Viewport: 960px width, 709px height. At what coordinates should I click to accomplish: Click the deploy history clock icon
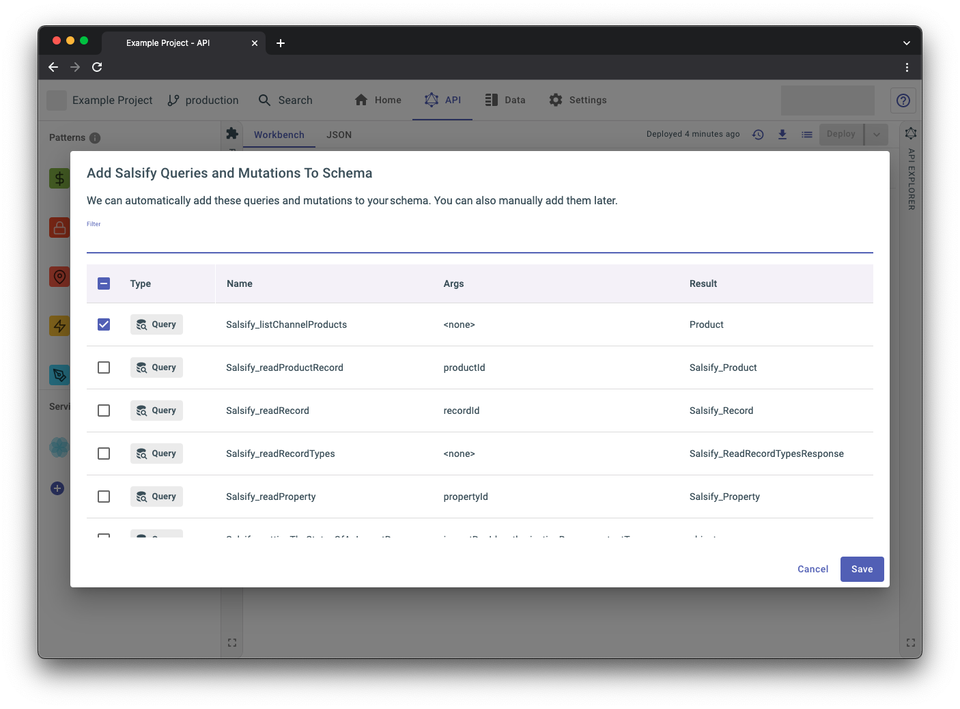click(758, 135)
